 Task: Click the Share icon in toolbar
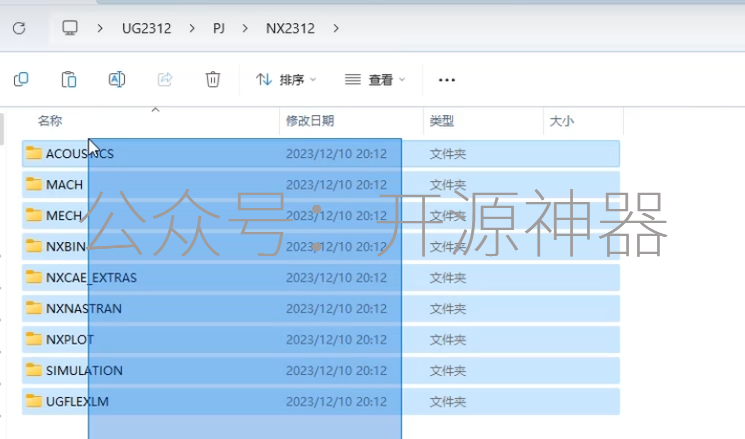(165, 79)
